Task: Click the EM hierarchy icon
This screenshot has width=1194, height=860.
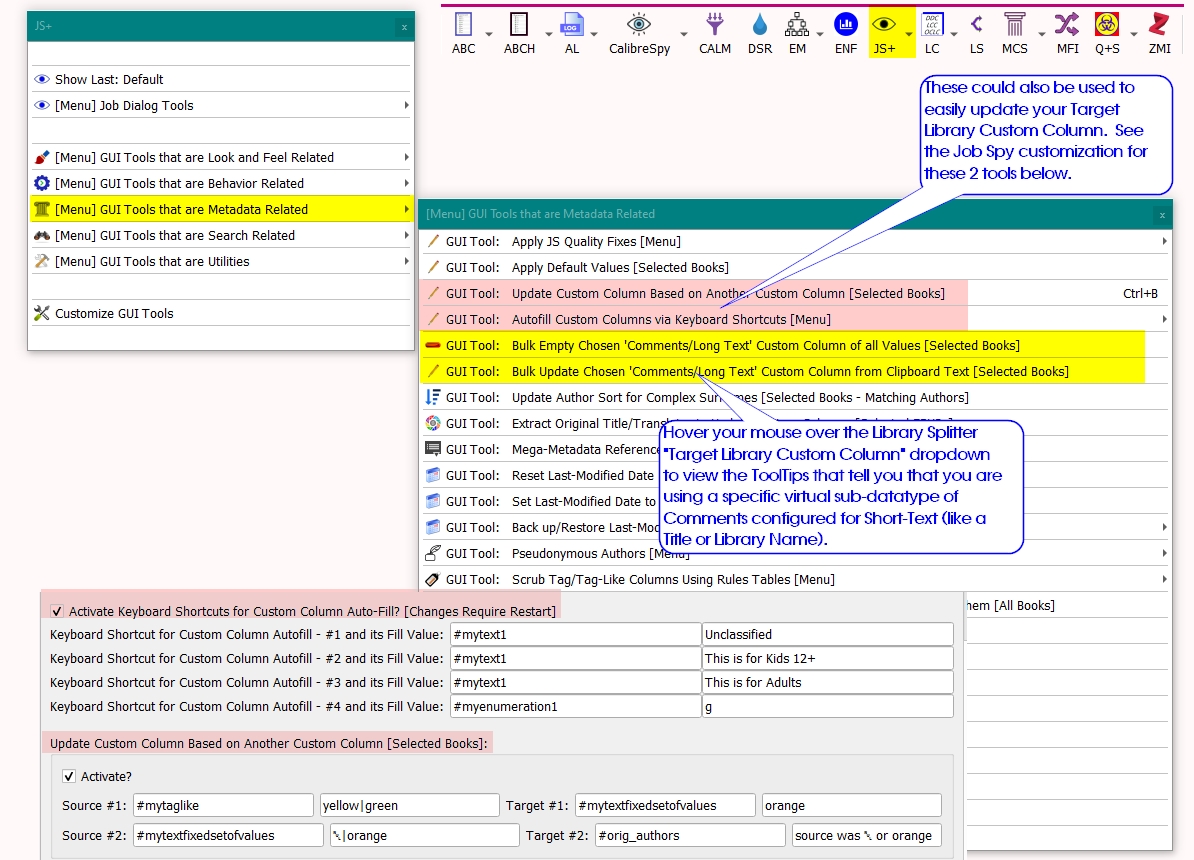Action: 797,25
